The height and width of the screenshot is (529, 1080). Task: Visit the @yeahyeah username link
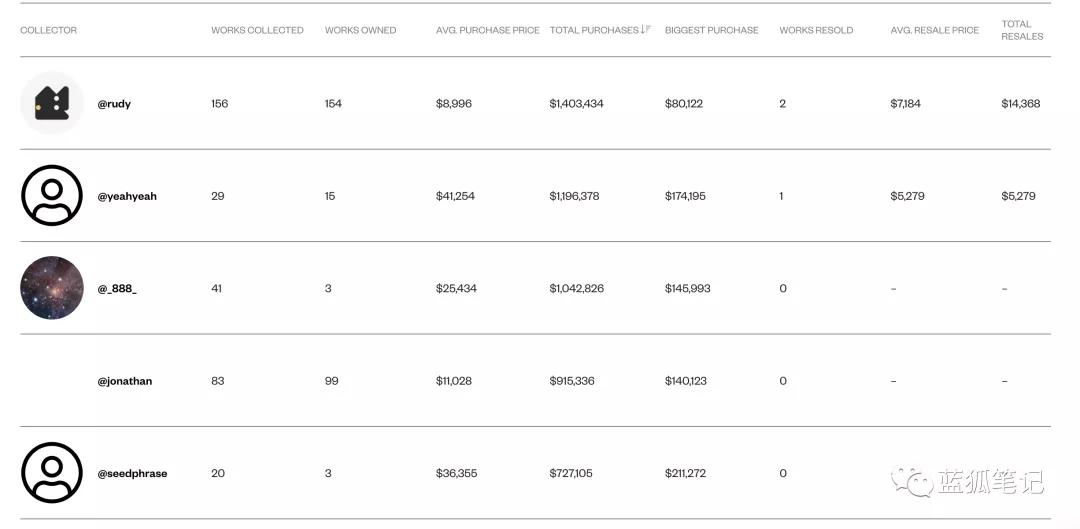click(x=127, y=196)
